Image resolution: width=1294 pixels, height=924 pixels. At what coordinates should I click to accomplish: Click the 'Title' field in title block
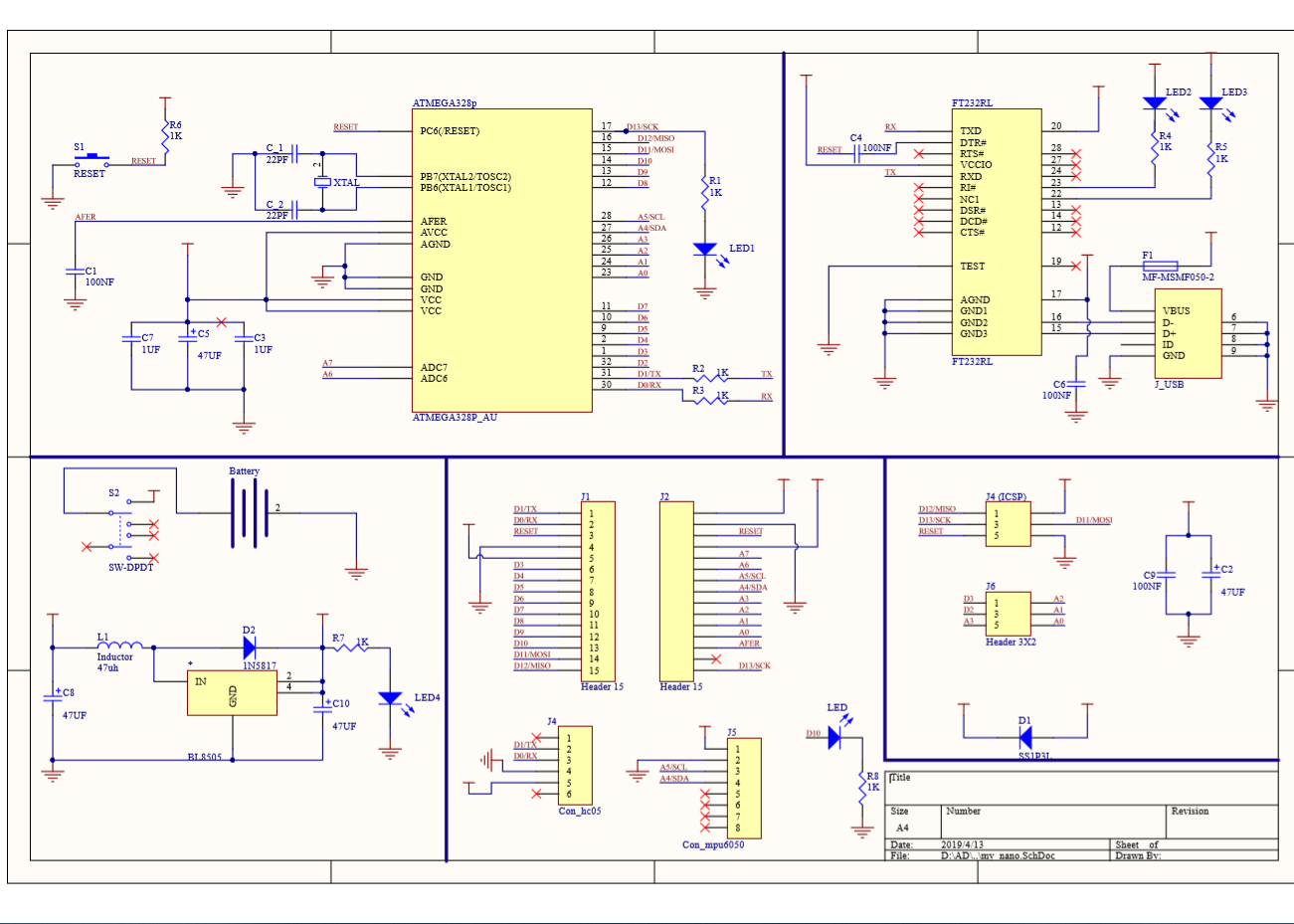coord(900,778)
